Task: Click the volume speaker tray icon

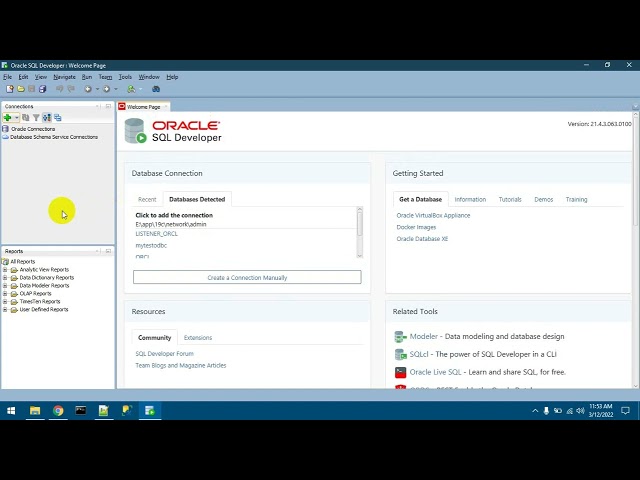Action: point(580,411)
